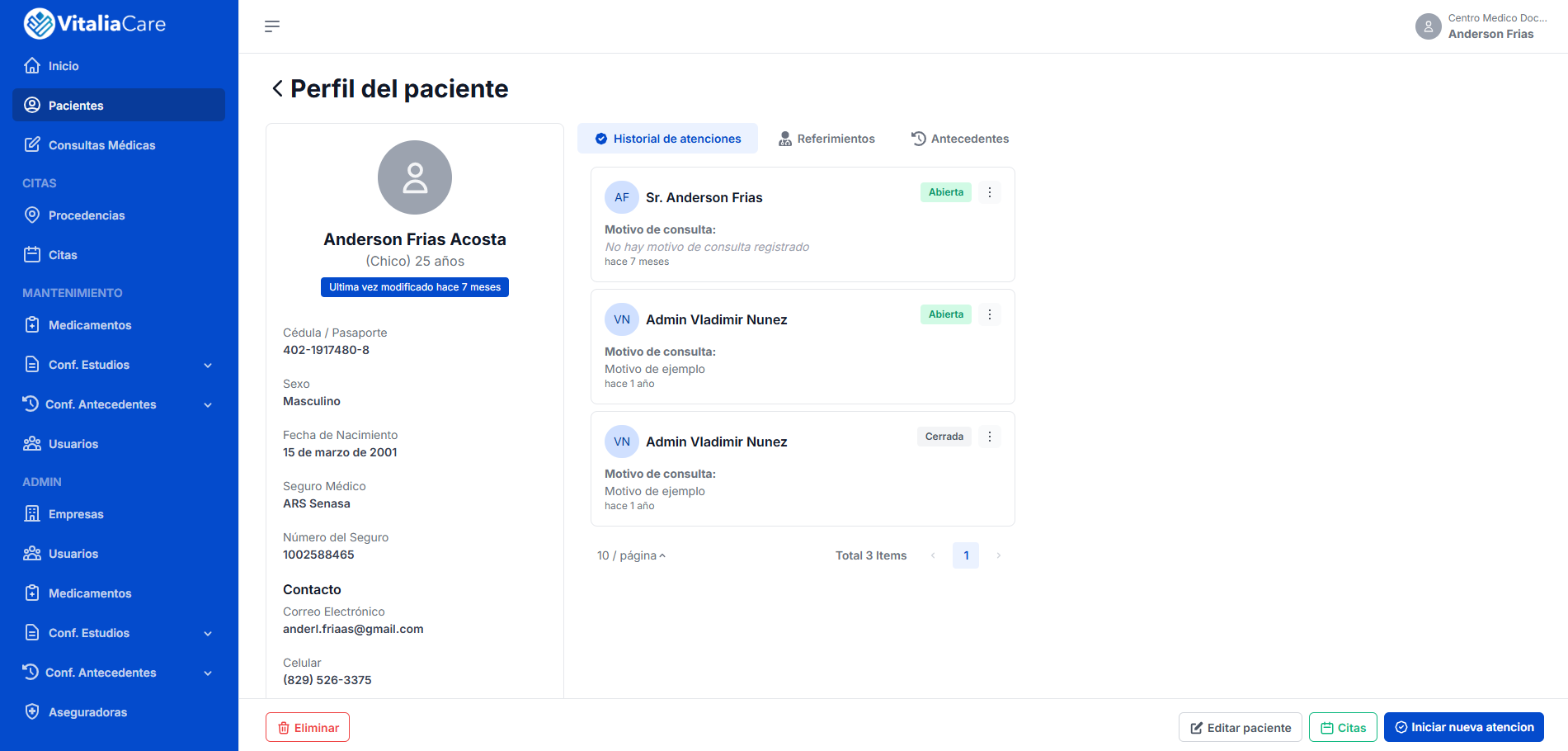The image size is (1568, 751).
Task: Open Usuarios under Mantenimiento
Action: [x=119, y=443]
